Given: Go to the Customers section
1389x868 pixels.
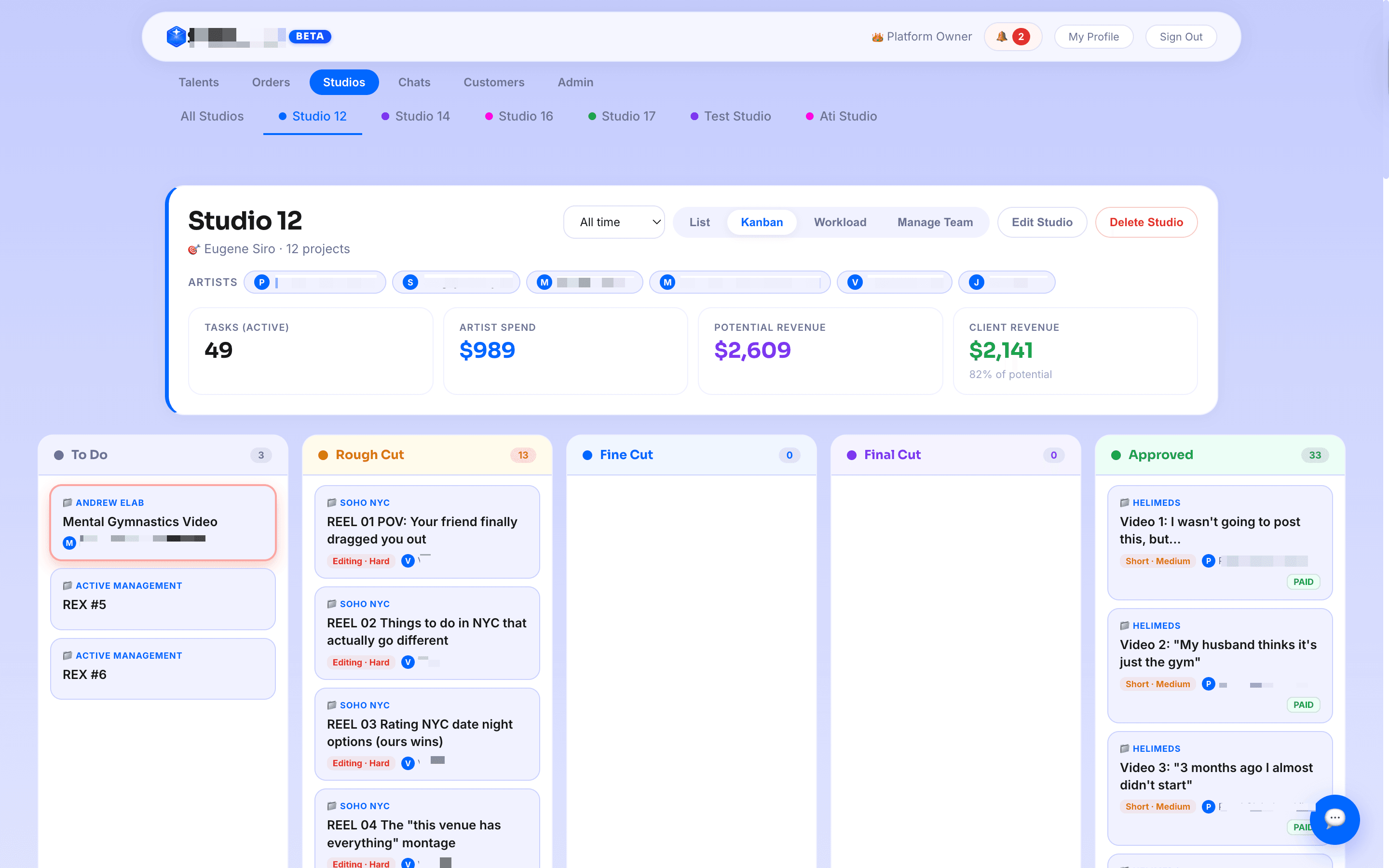Looking at the screenshot, I should tap(494, 82).
